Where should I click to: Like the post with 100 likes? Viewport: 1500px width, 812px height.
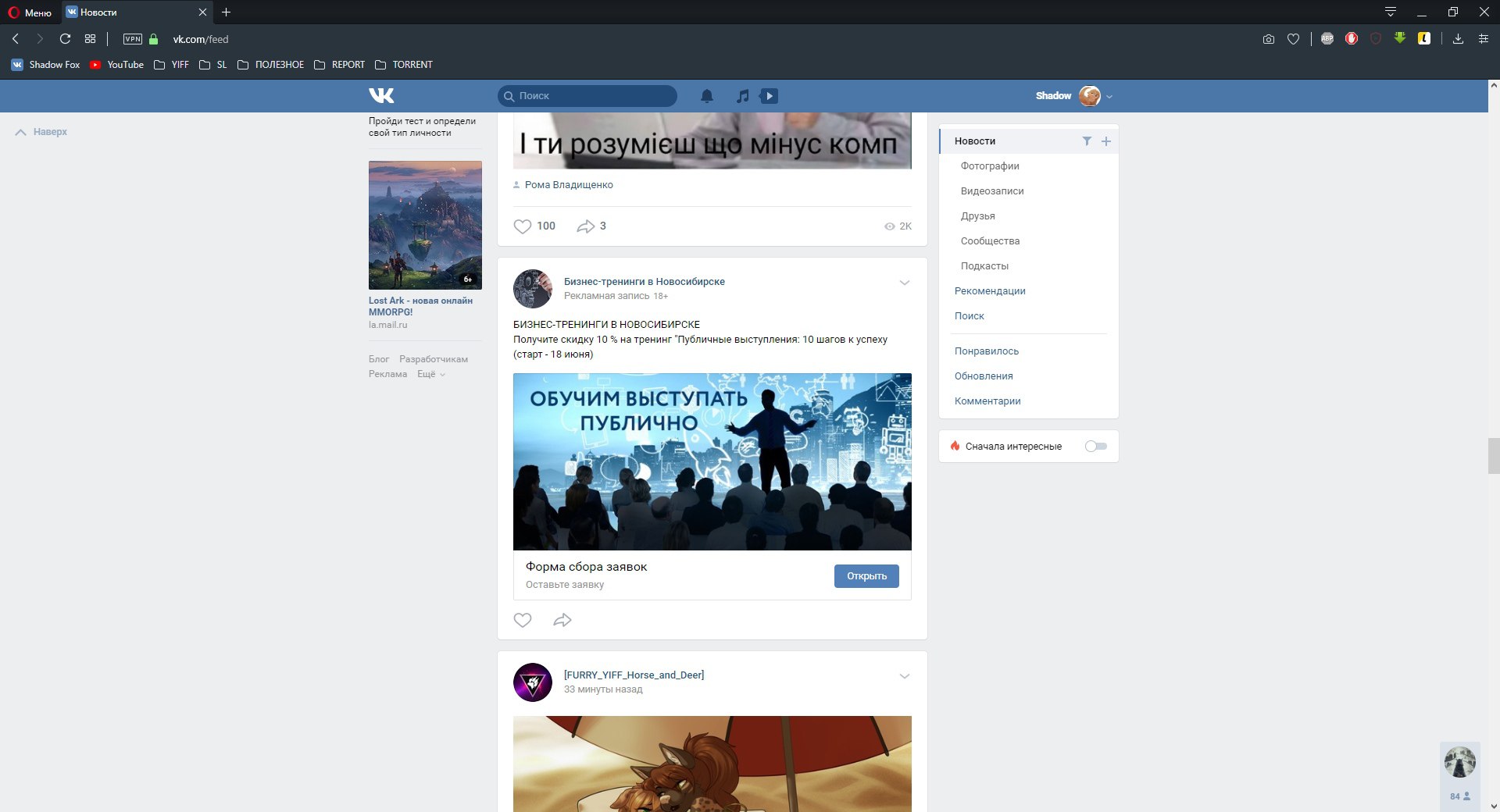coord(522,226)
